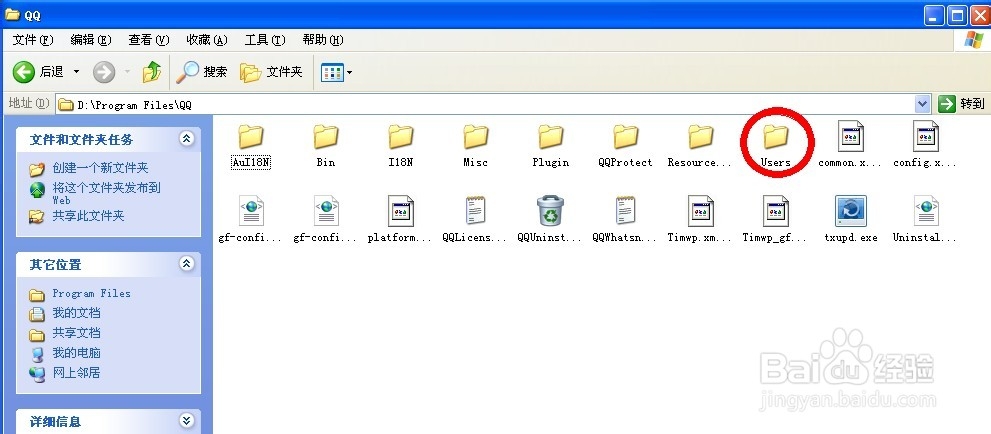Screen dimensions: 991x434
Task: Select the QQWhatsn... text file
Action: [625, 220]
